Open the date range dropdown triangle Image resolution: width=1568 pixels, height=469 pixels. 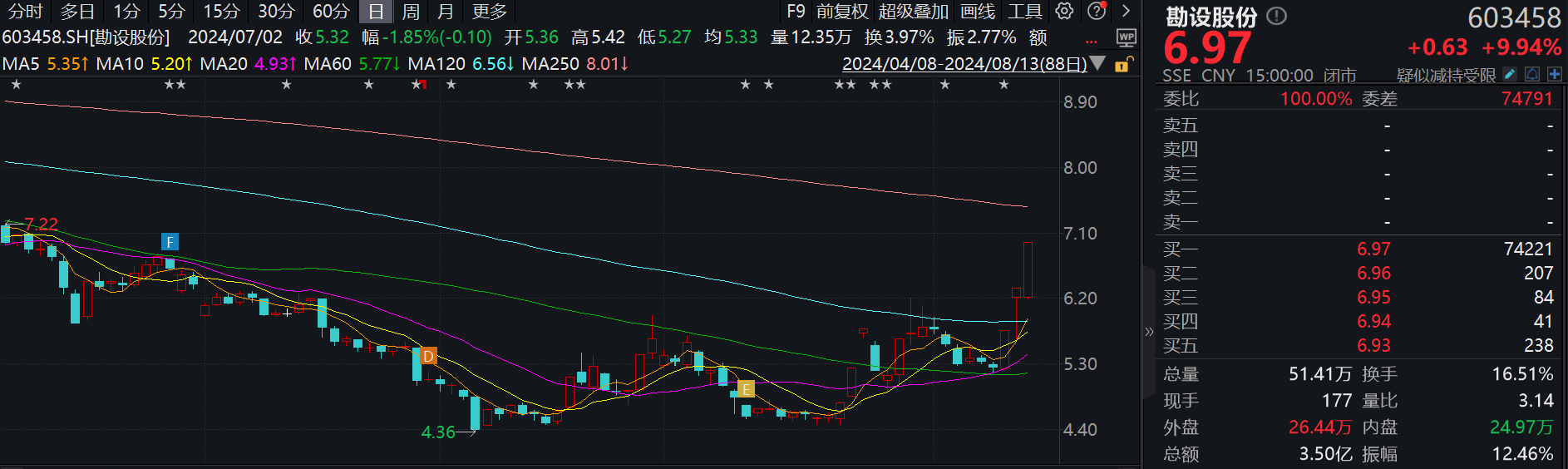click(1097, 63)
